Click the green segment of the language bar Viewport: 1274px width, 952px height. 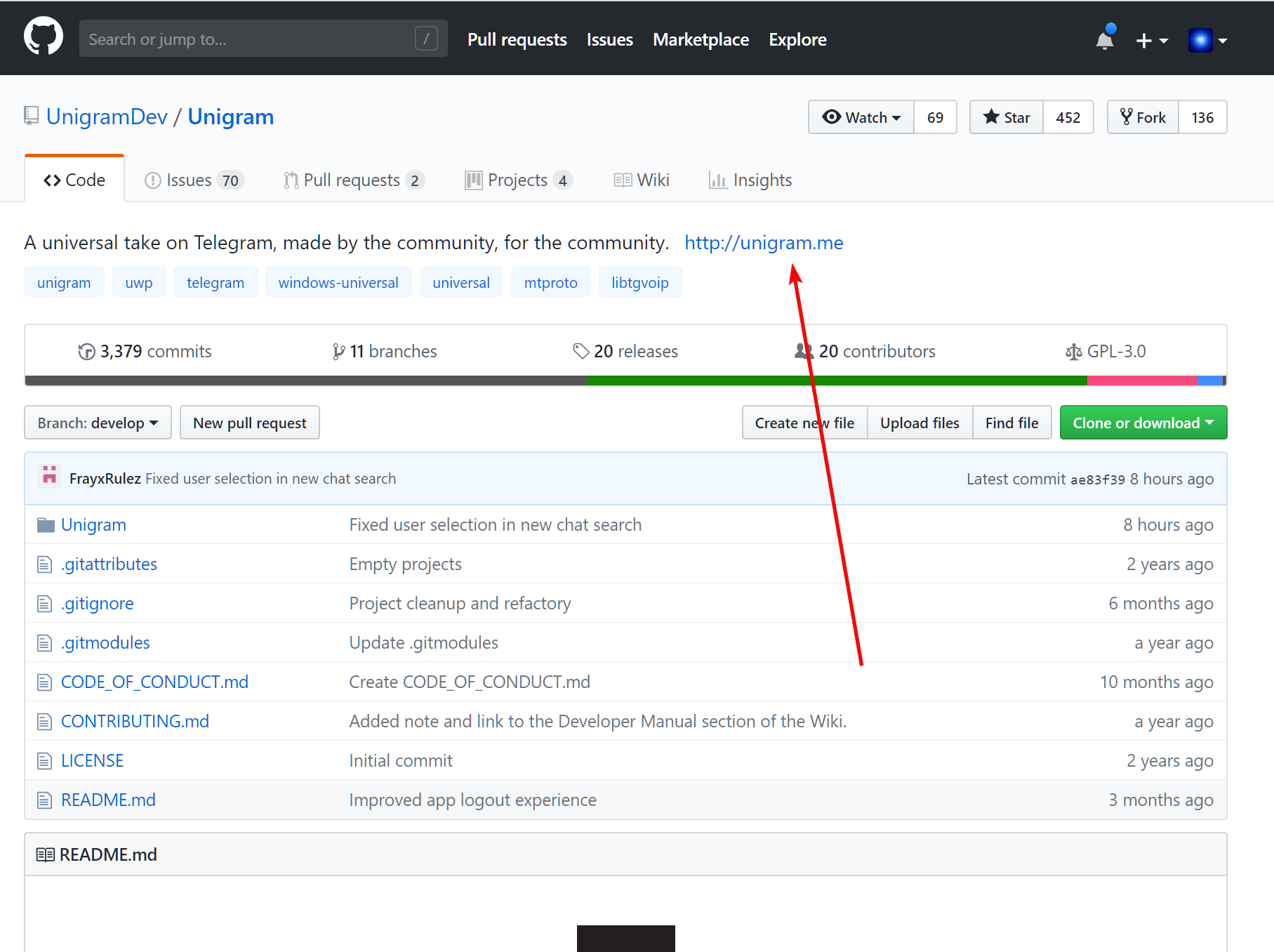(837, 381)
